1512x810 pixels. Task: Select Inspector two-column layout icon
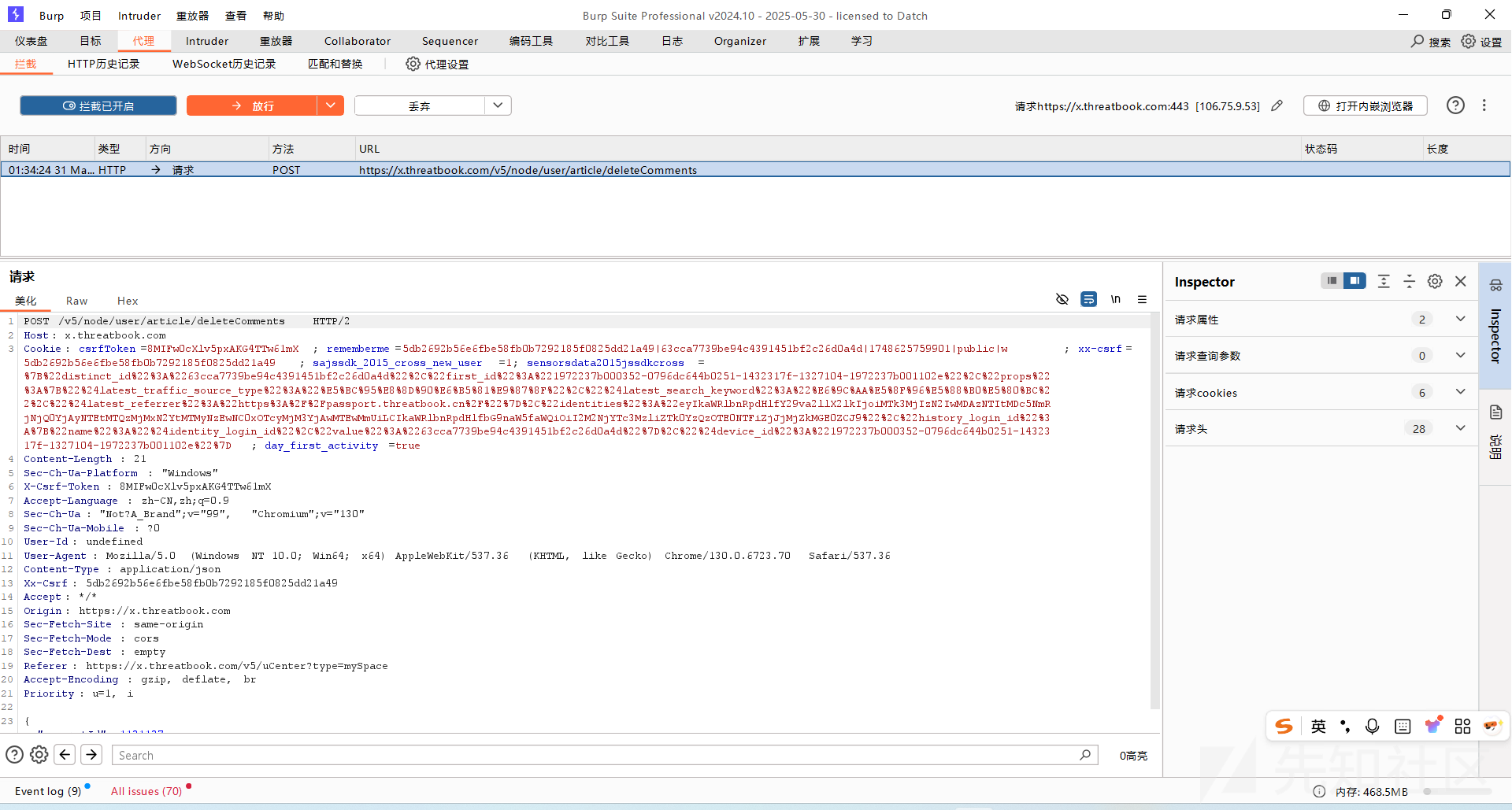tap(1354, 281)
